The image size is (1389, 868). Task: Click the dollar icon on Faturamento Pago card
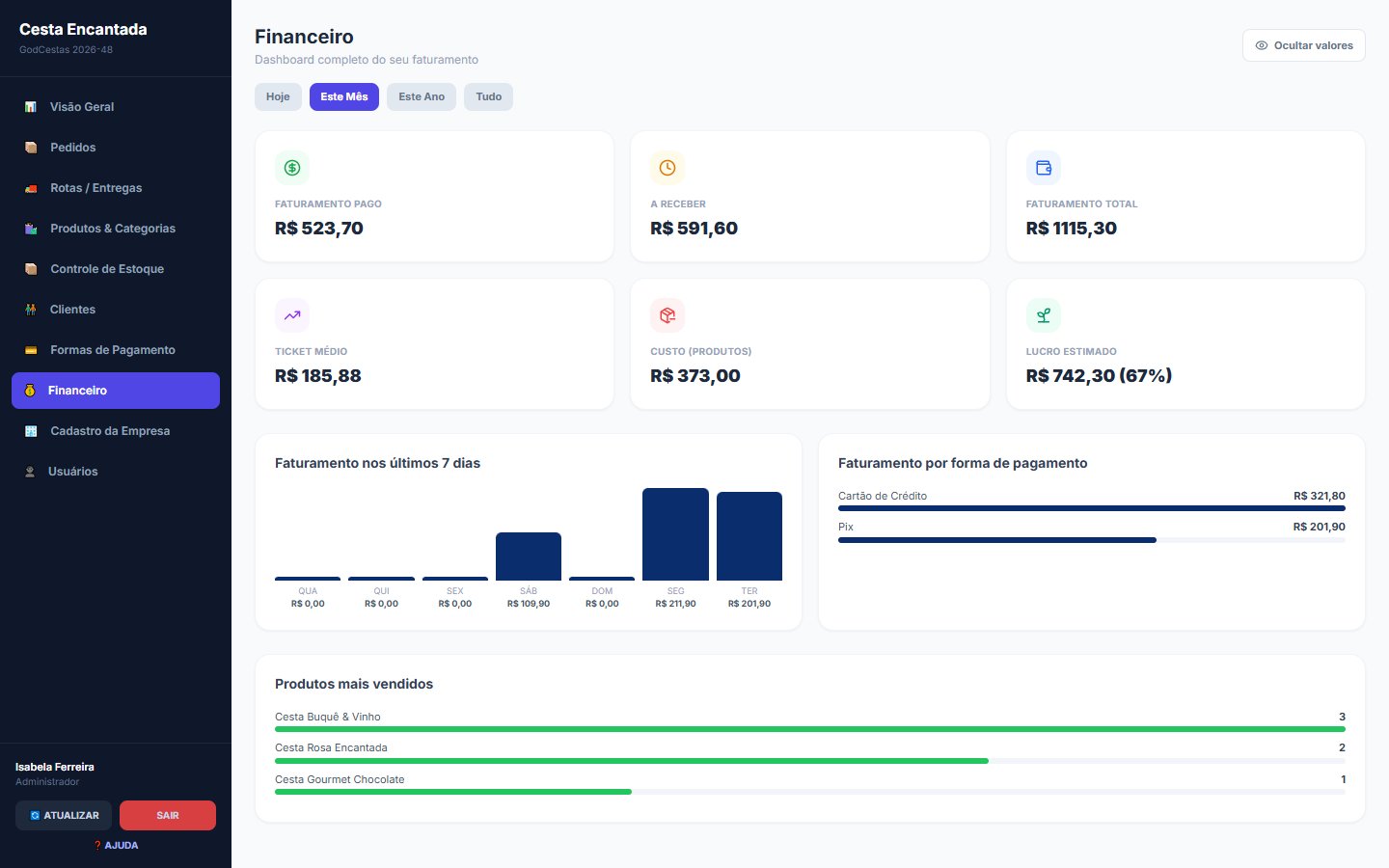click(292, 168)
